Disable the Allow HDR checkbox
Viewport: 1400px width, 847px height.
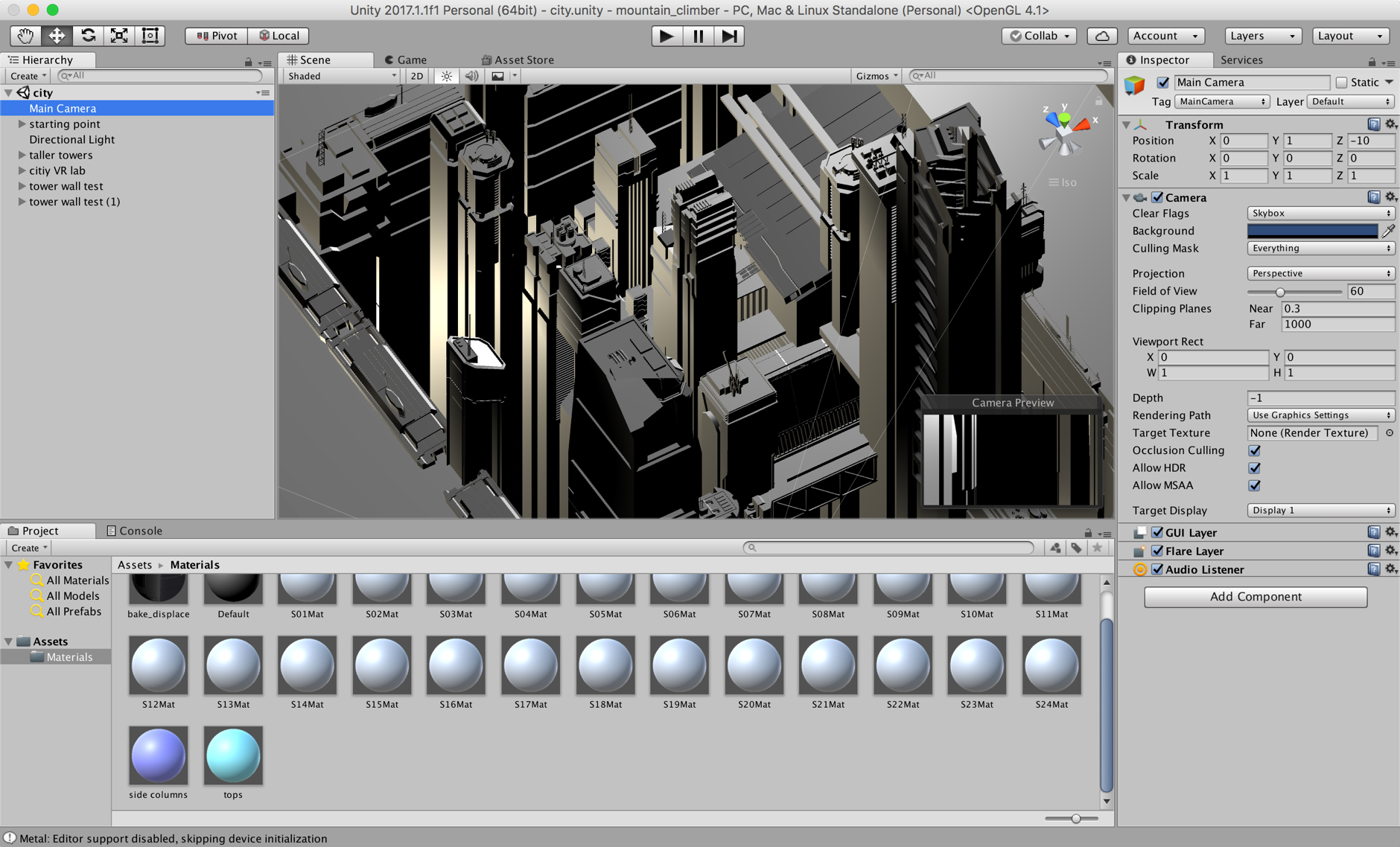point(1255,468)
